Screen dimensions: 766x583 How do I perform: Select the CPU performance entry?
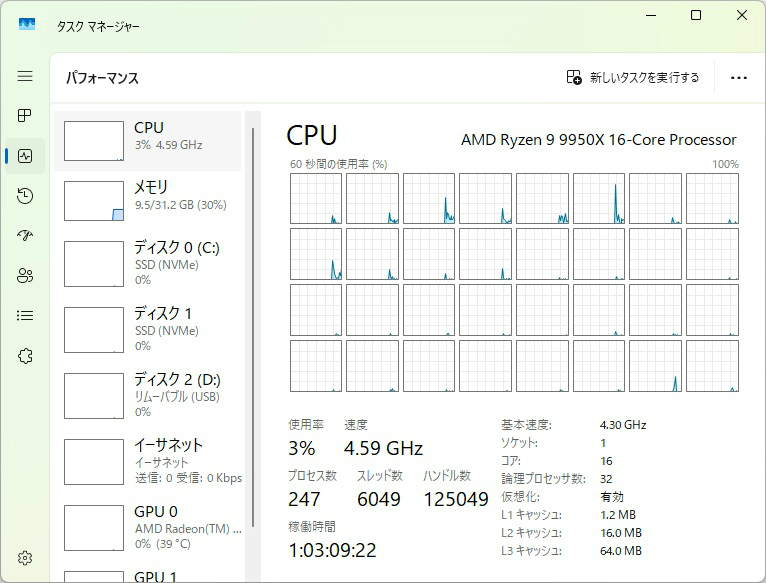(150, 141)
